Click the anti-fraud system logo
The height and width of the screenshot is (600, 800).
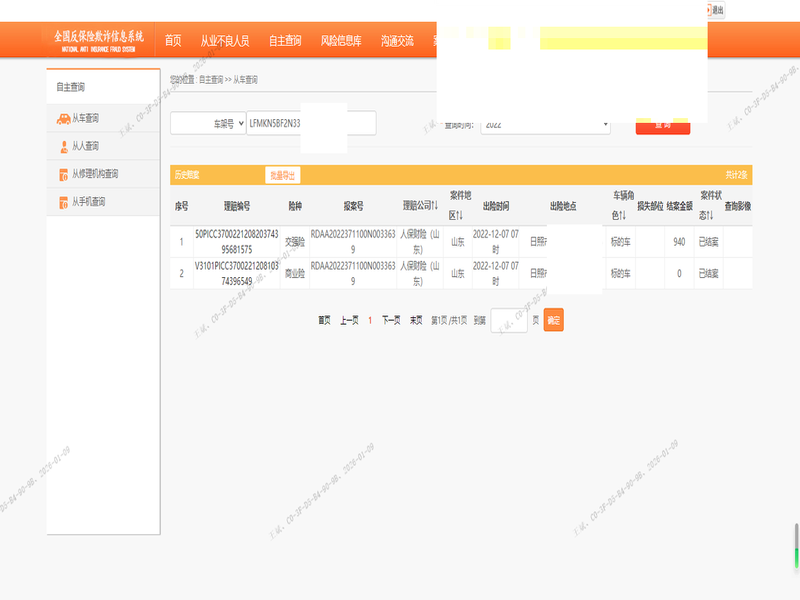pos(99,40)
